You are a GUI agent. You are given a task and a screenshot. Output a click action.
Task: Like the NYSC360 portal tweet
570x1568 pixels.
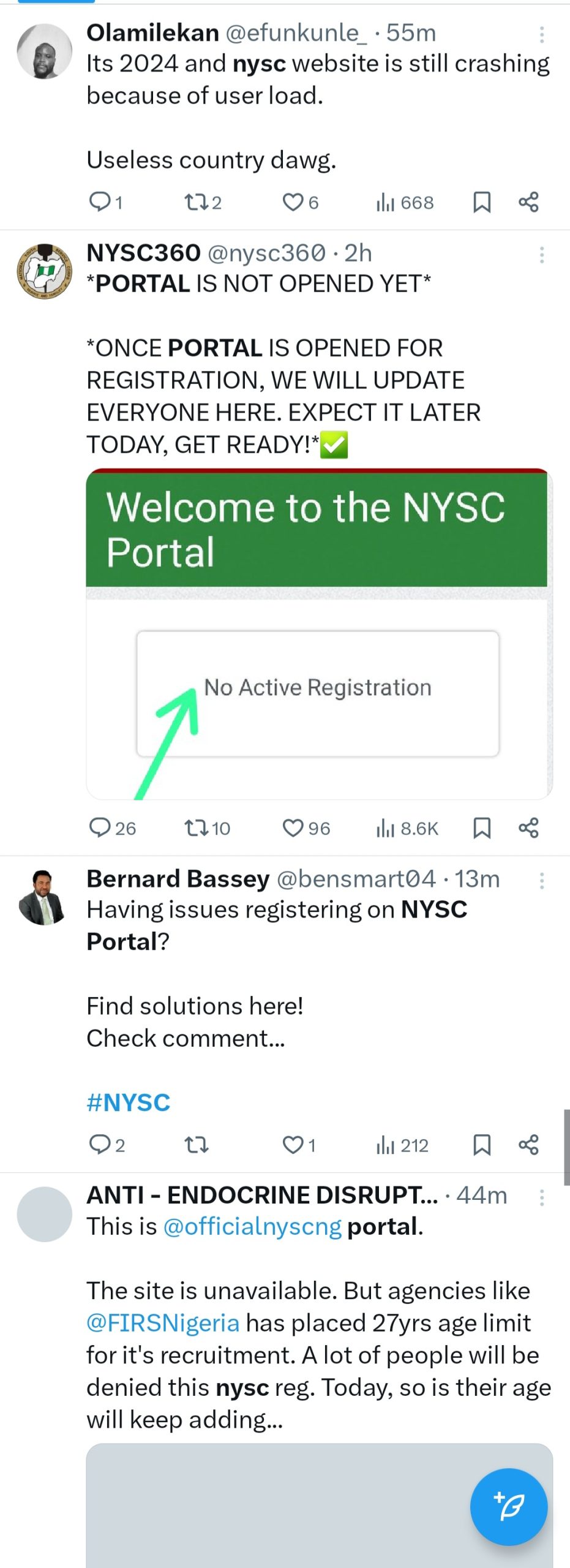pyautogui.click(x=293, y=828)
